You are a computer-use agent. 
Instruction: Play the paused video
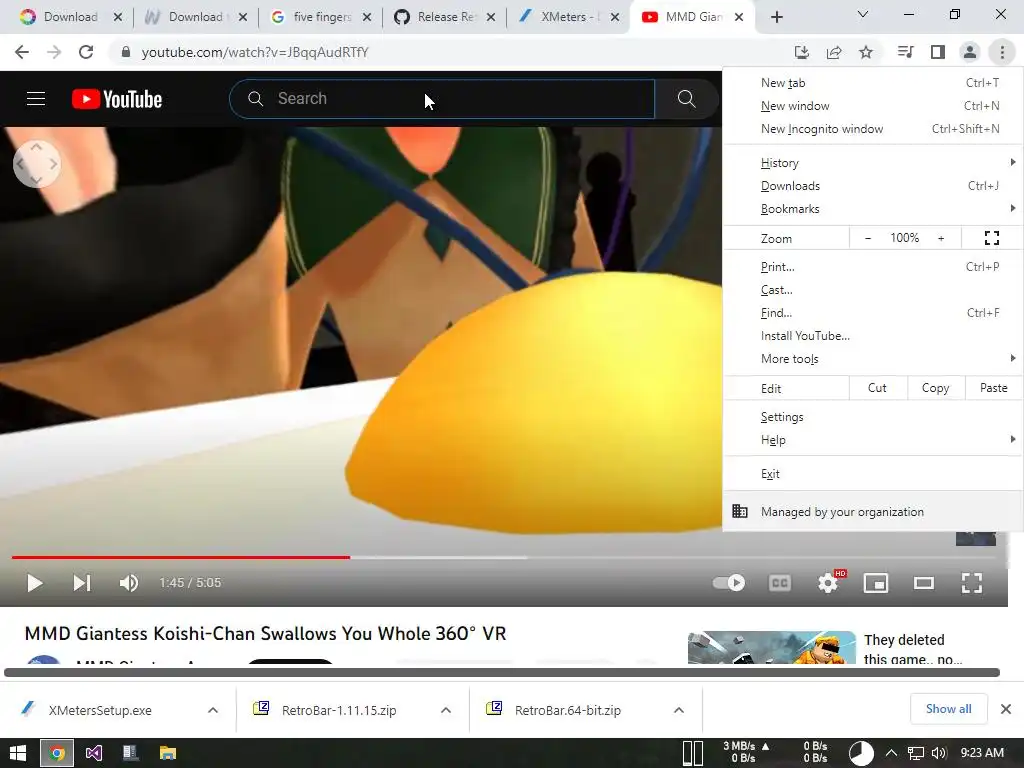point(35,583)
